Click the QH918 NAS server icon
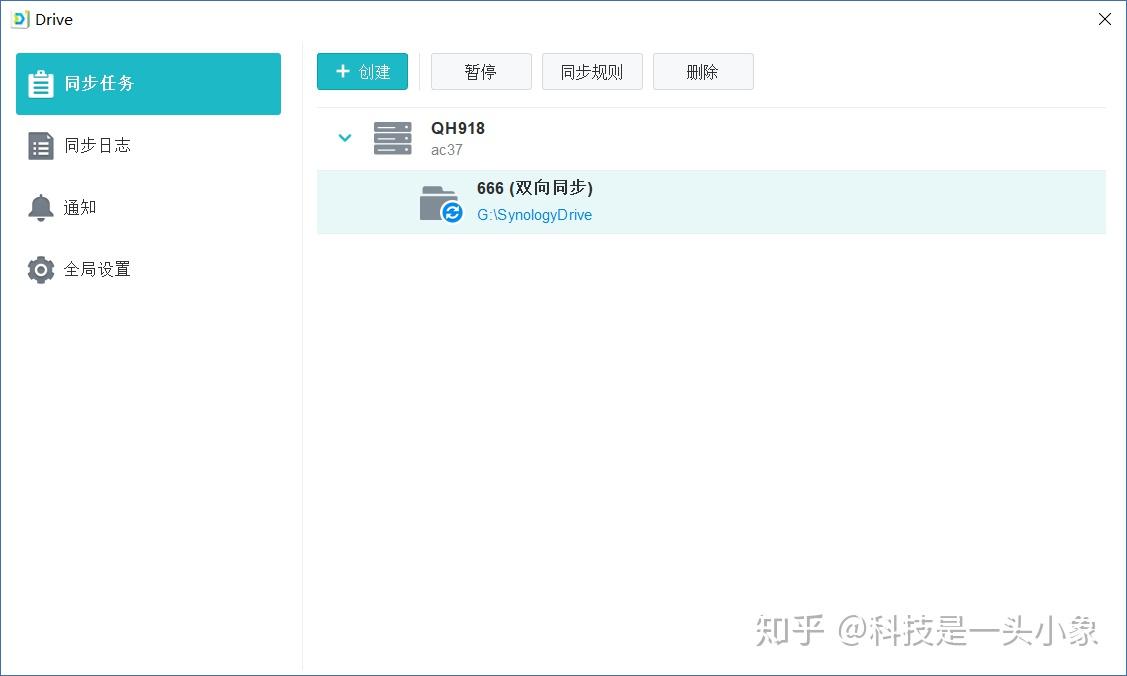Screen dimensions: 1127x676 [x=392, y=138]
